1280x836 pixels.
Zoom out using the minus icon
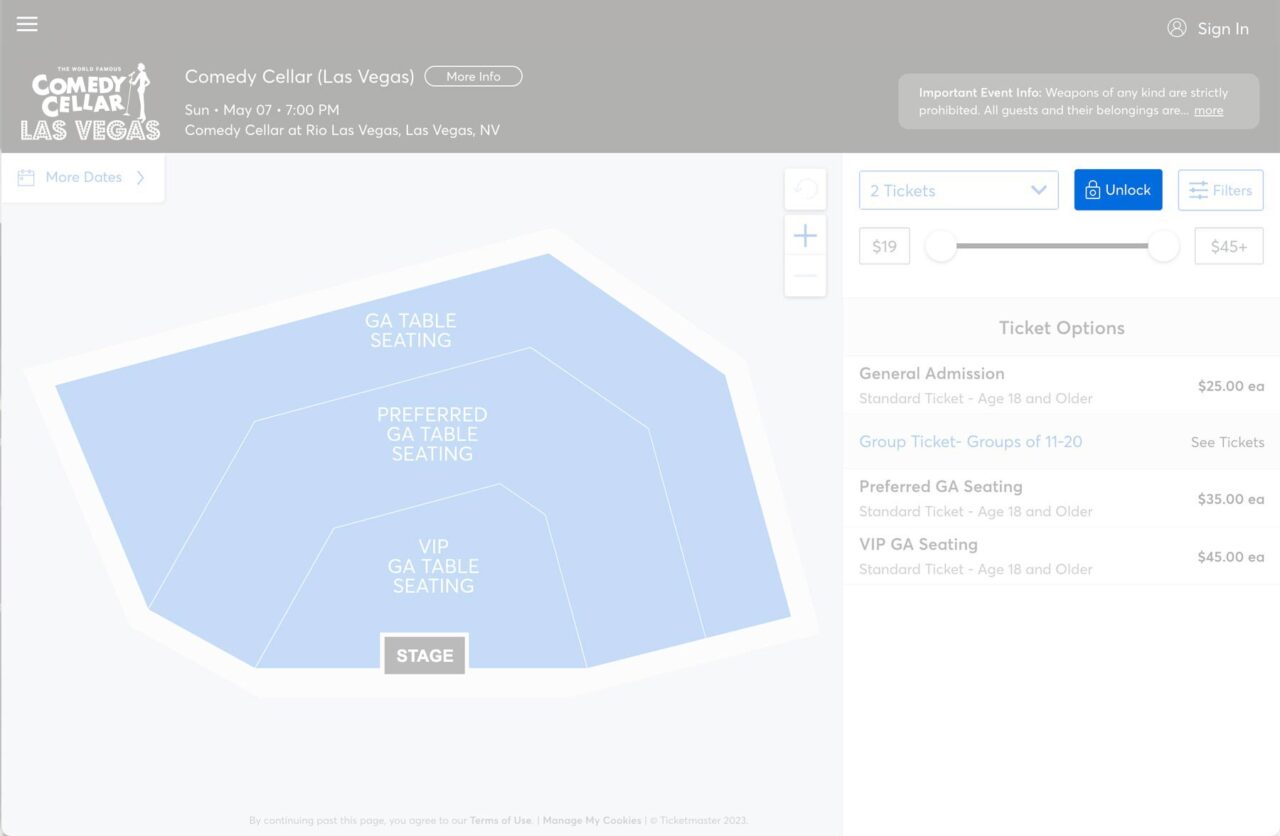804,274
